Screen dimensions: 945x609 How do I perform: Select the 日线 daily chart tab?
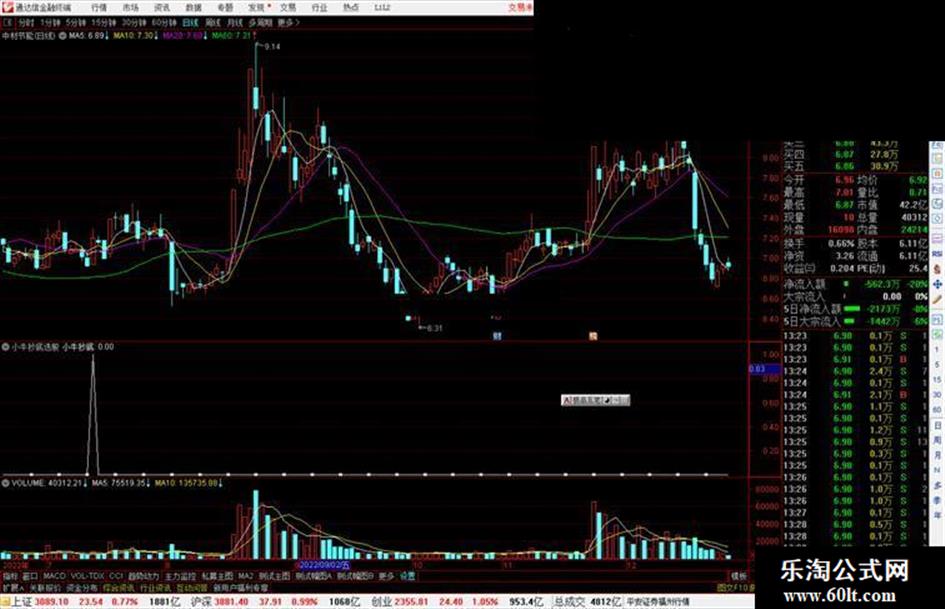[x=190, y=22]
